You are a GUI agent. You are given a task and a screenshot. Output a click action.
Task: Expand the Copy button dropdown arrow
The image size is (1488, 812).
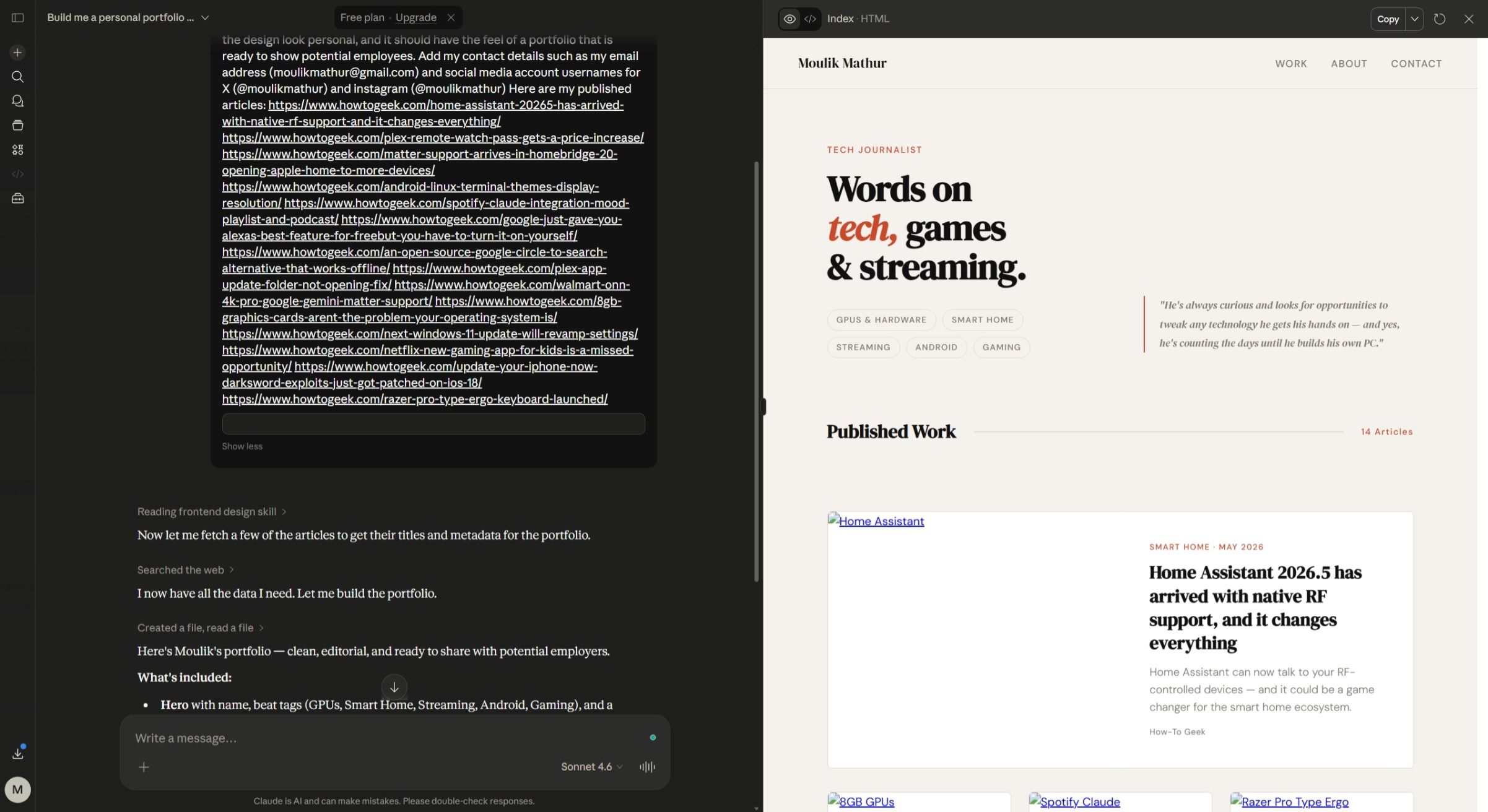tap(1414, 19)
